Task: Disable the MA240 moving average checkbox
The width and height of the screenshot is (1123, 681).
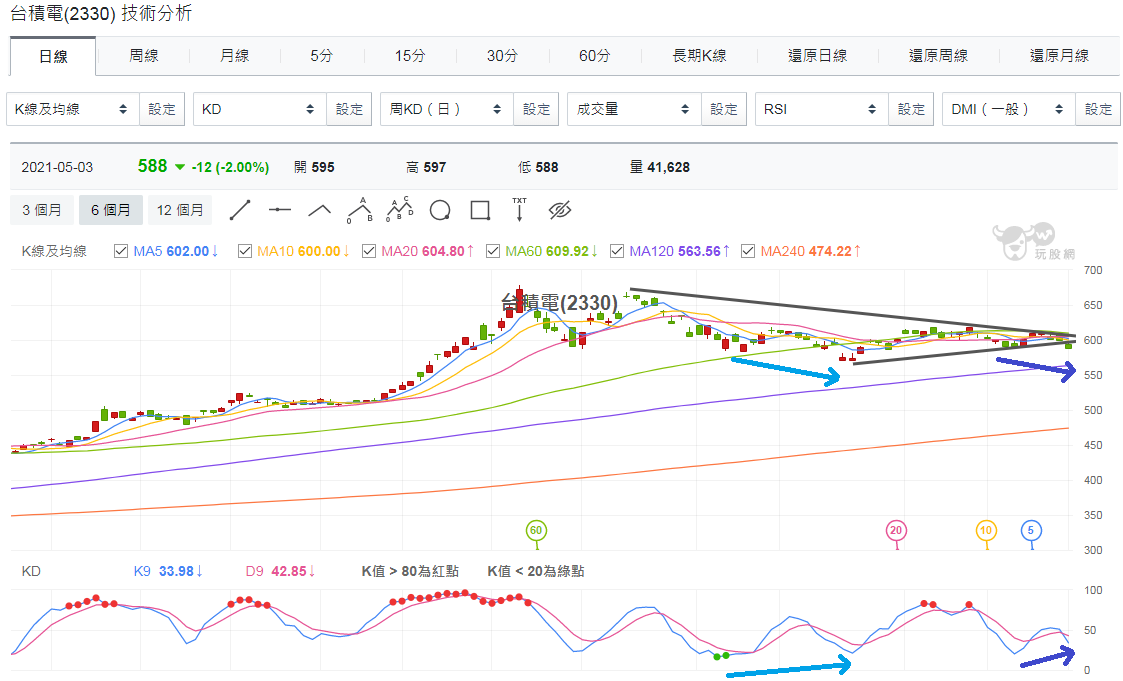Action: point(748,251)
